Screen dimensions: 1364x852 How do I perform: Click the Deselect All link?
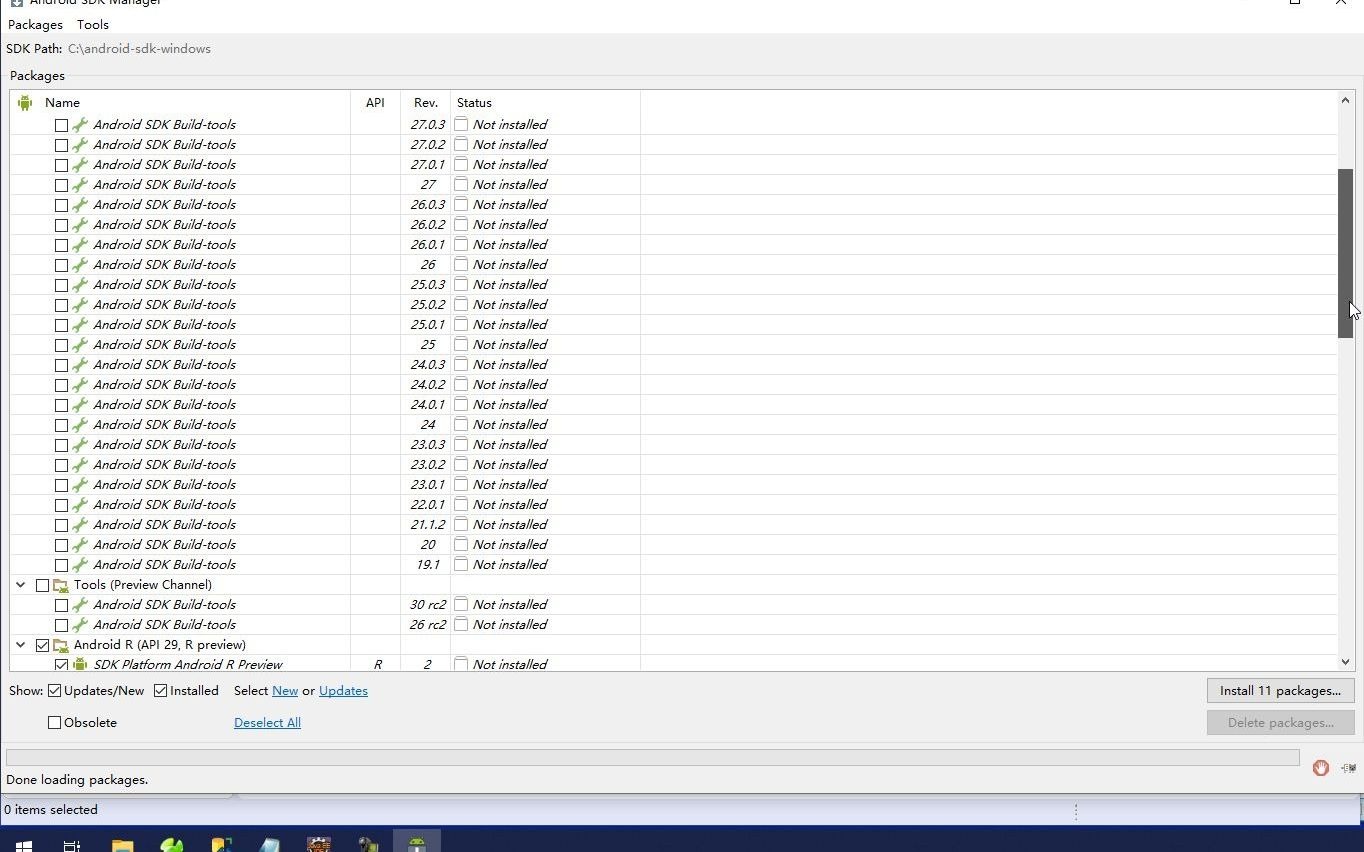(x=267, y=723)
